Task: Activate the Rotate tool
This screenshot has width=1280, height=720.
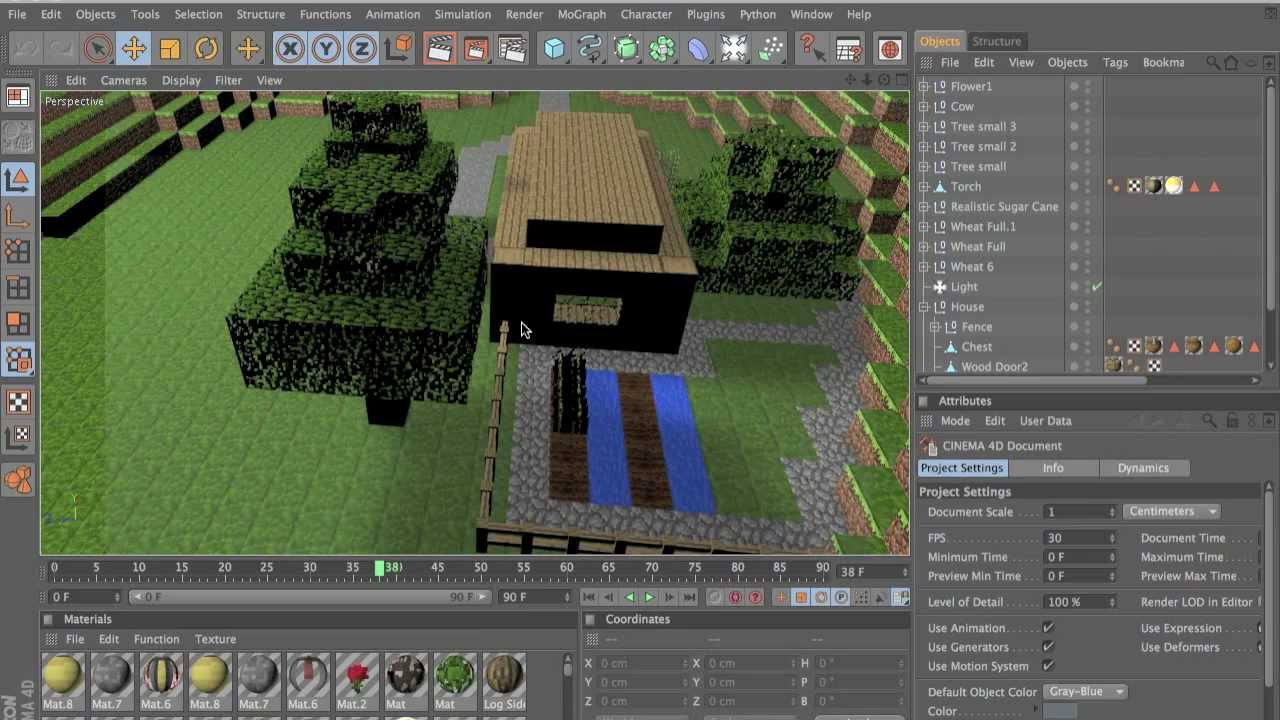Action: (x=206, y=48)
